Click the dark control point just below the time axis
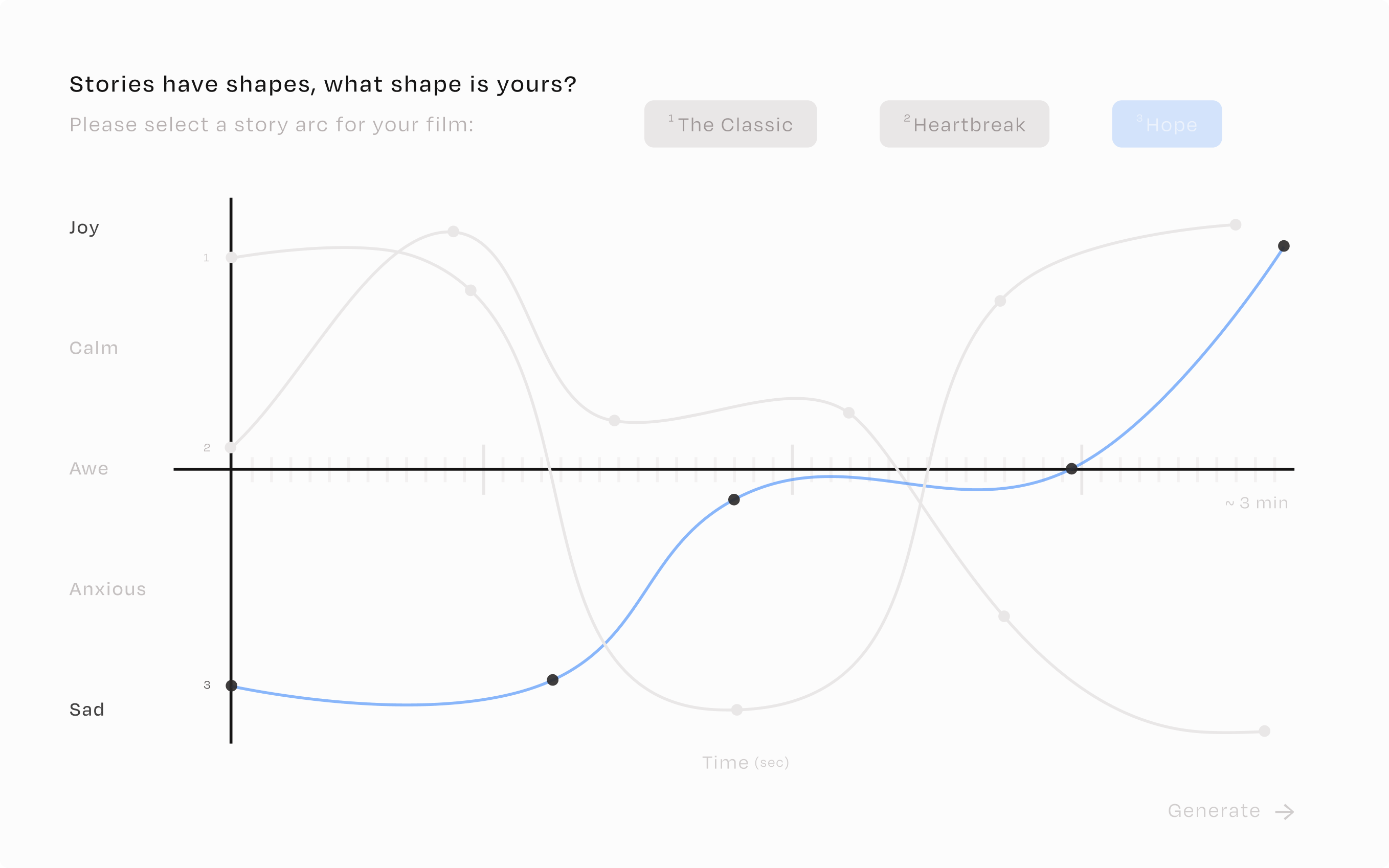This screenshot has width=1389, height=868. (x=734, y=499)
